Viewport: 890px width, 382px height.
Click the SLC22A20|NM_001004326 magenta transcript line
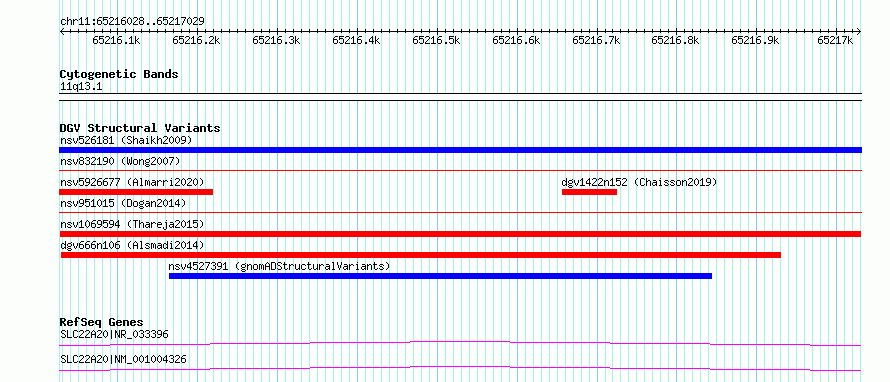460,368
